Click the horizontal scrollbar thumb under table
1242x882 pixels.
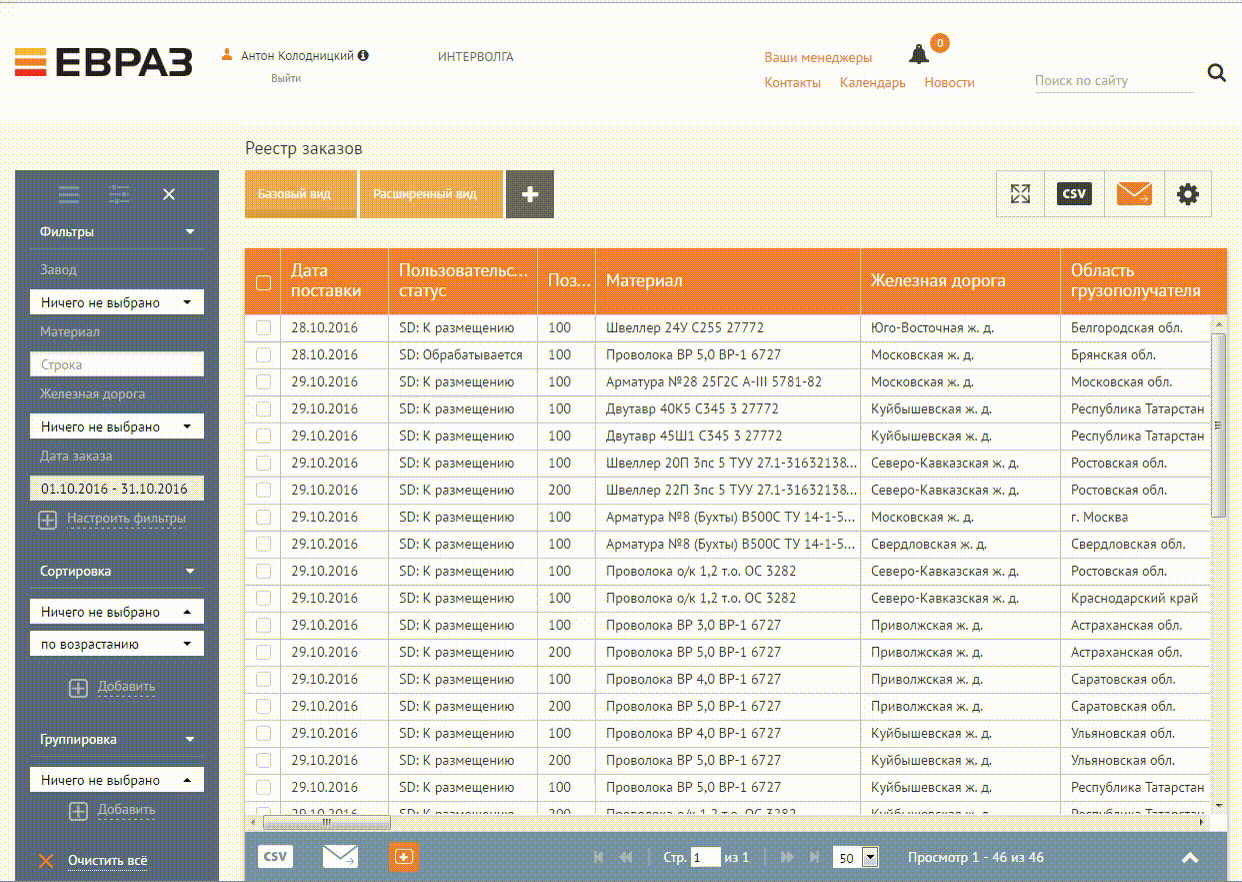click(x=327, y=822)
